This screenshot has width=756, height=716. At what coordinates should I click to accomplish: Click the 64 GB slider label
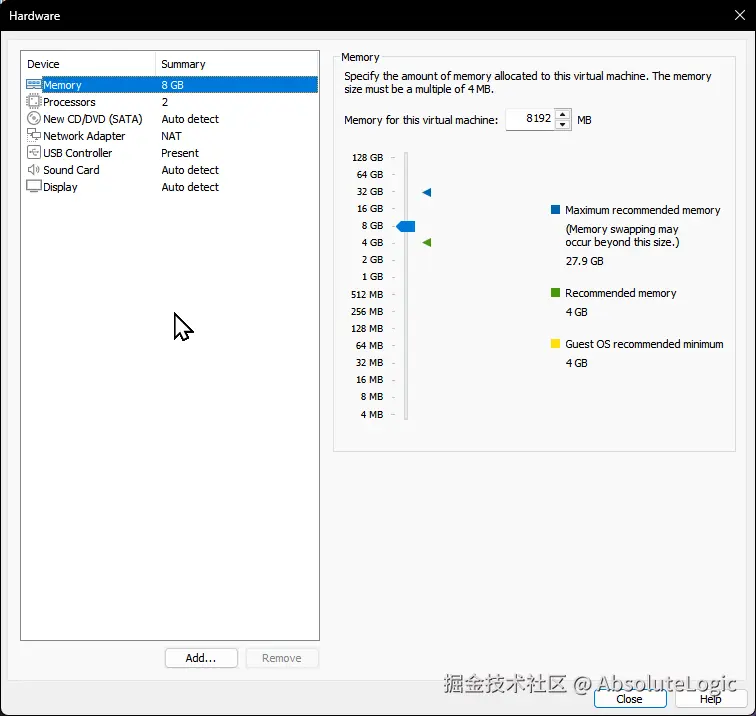(370, 175)
